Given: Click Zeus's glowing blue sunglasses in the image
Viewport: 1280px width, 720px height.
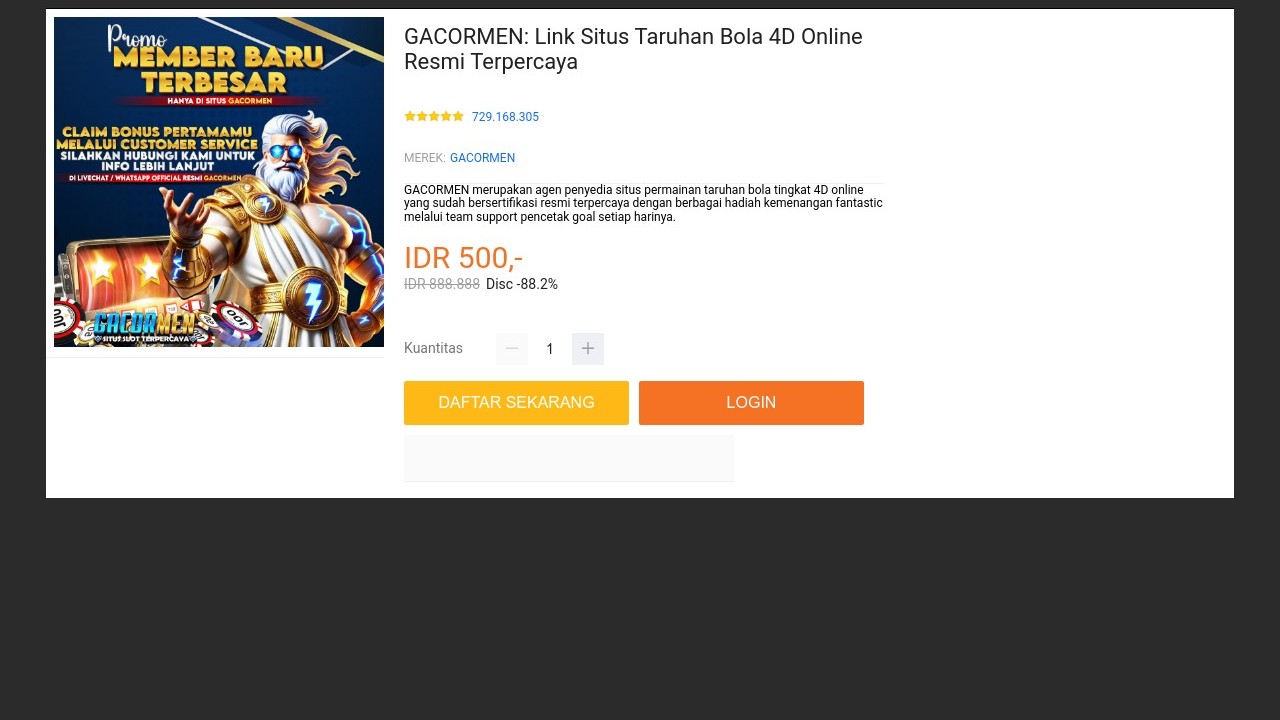Looking at the screenshot, I should pos(286,153).
